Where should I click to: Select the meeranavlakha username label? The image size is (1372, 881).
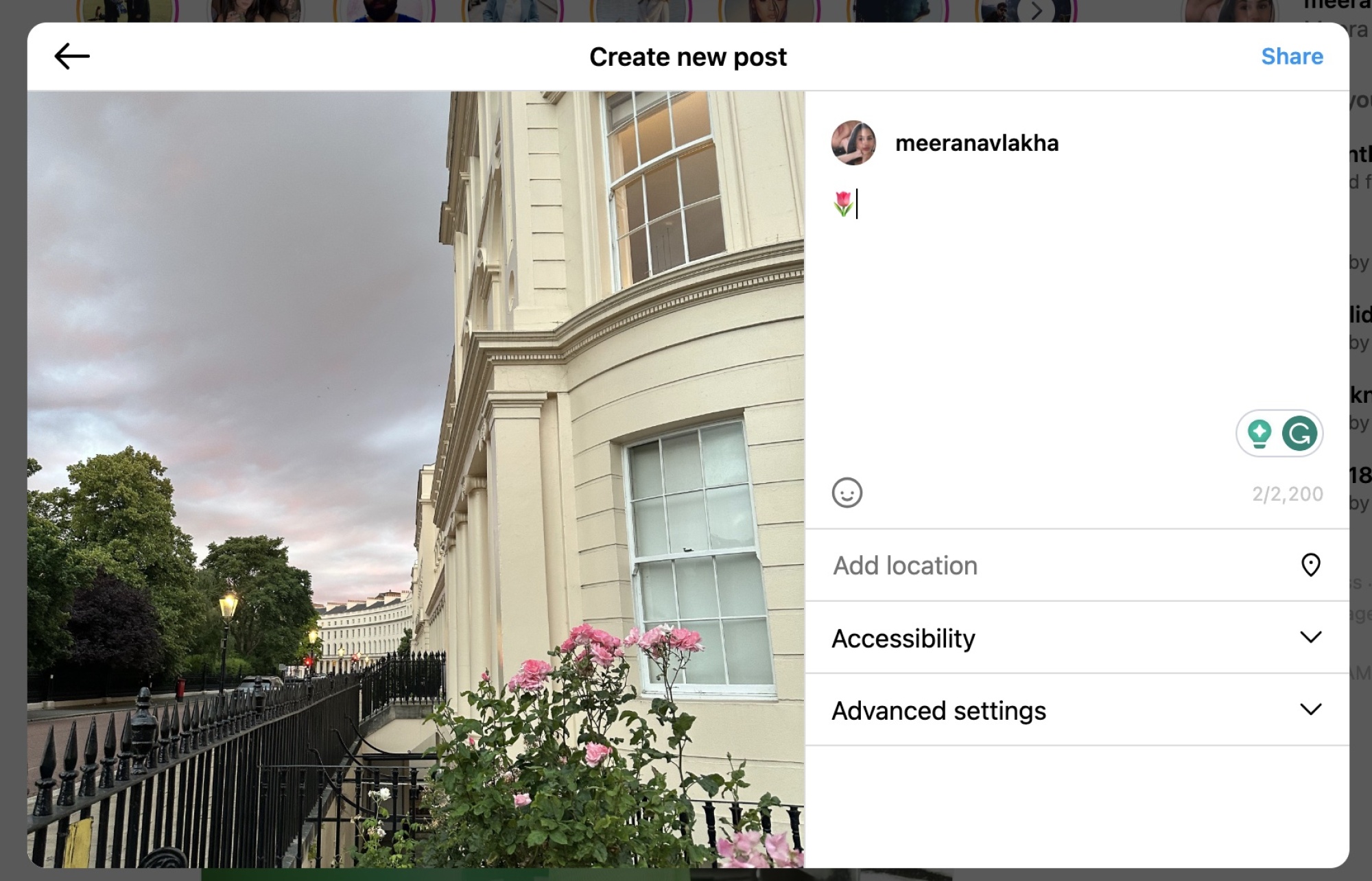(x=978, y=141)
